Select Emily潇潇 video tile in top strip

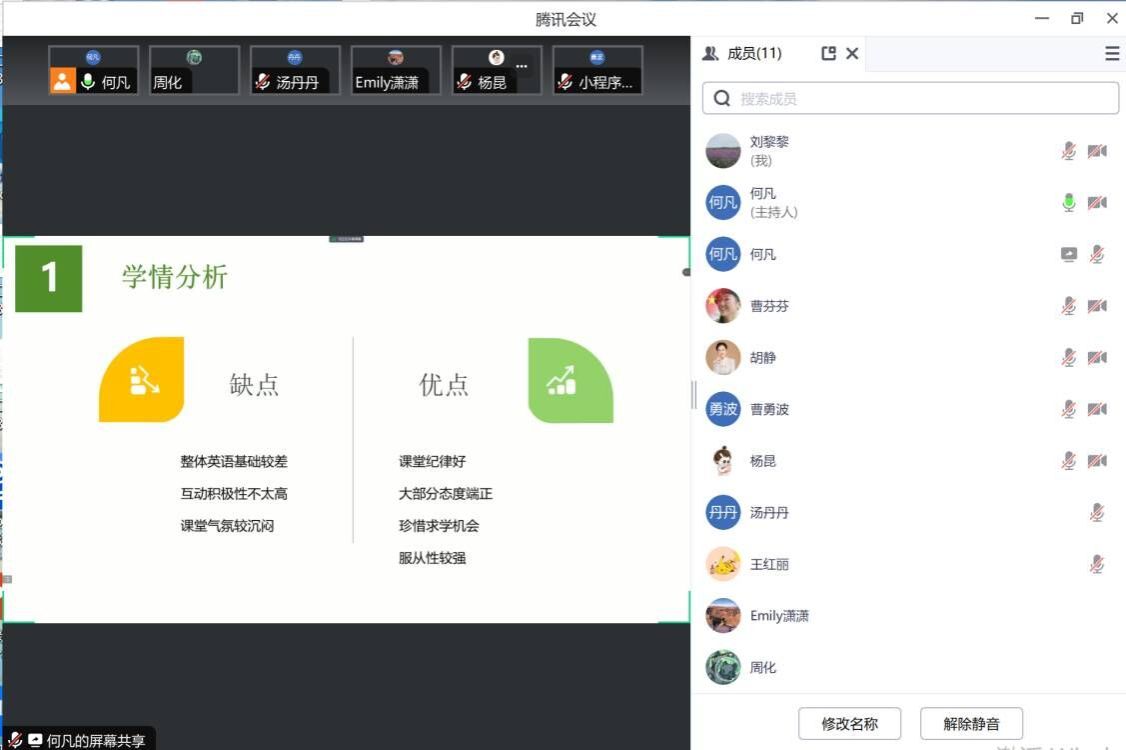[396, 70]
